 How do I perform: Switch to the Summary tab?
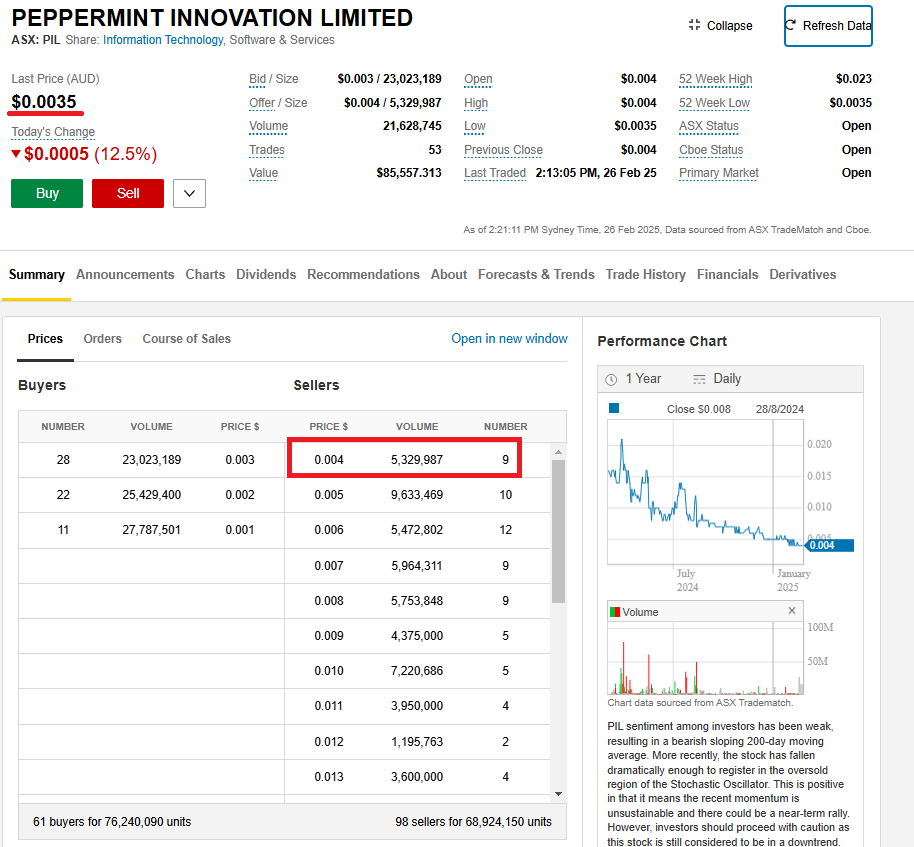click(37, 275)
